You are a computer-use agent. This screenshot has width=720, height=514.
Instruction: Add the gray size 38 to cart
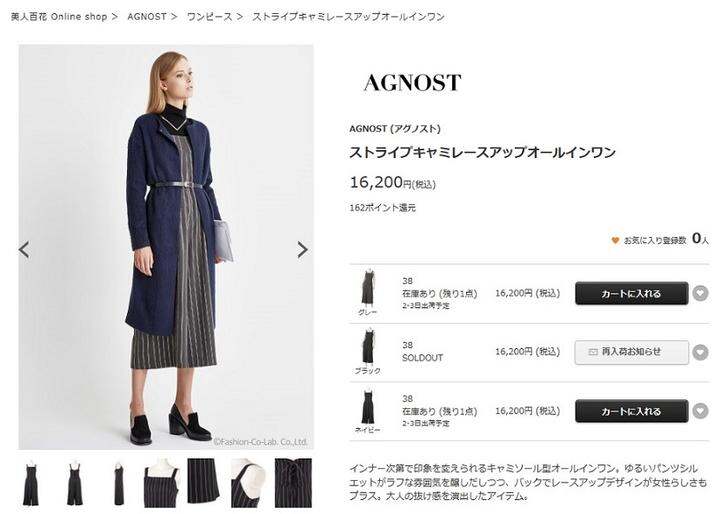[631, 294]
